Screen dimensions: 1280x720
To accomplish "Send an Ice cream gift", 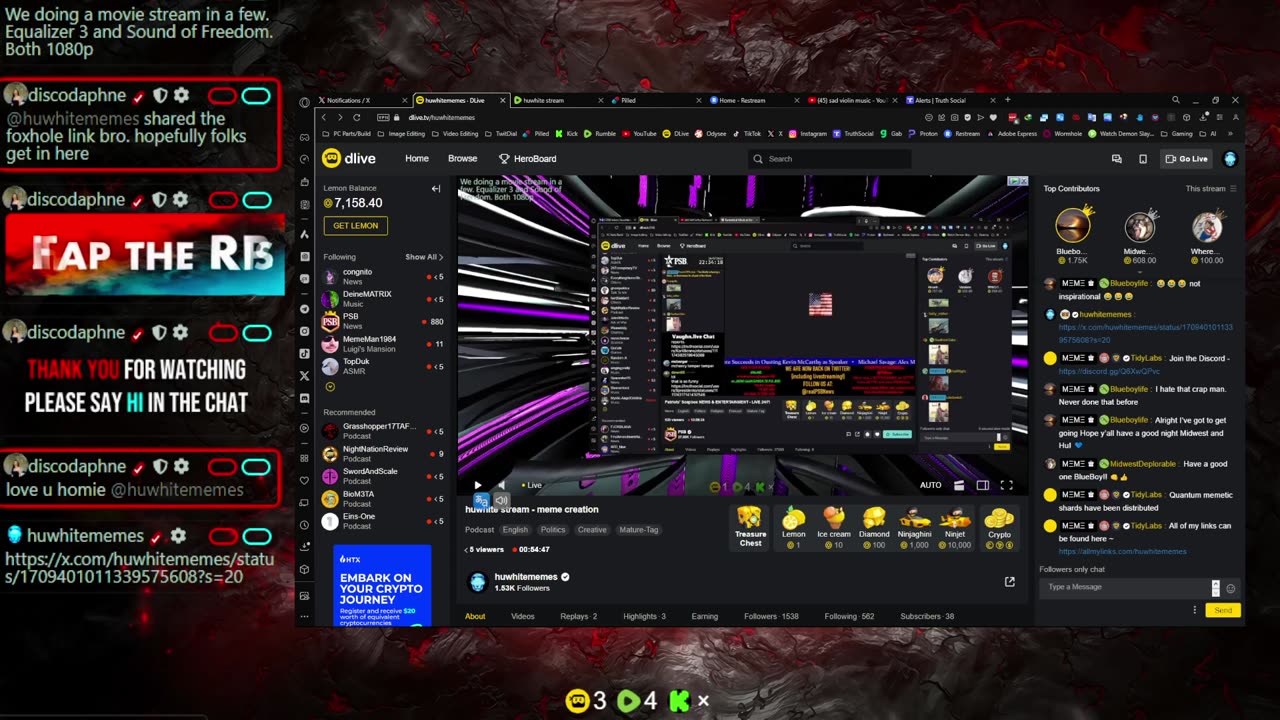I will [x=834, y=527].
